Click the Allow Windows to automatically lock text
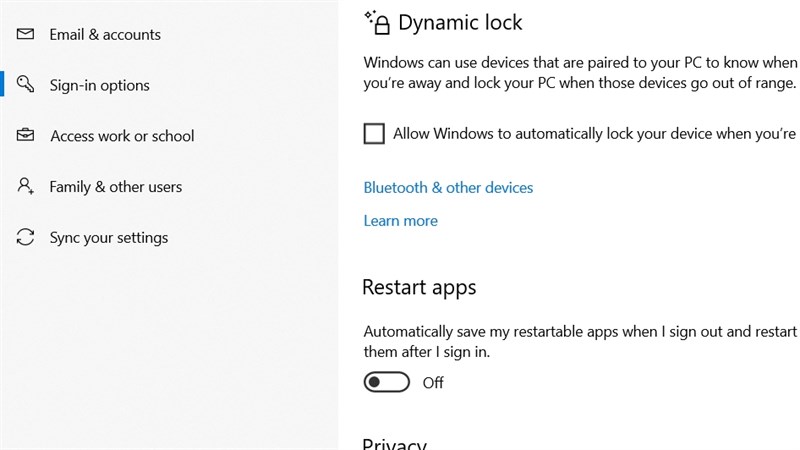The image size is (800, 450). pyautogui.click(x=594, y=133)
